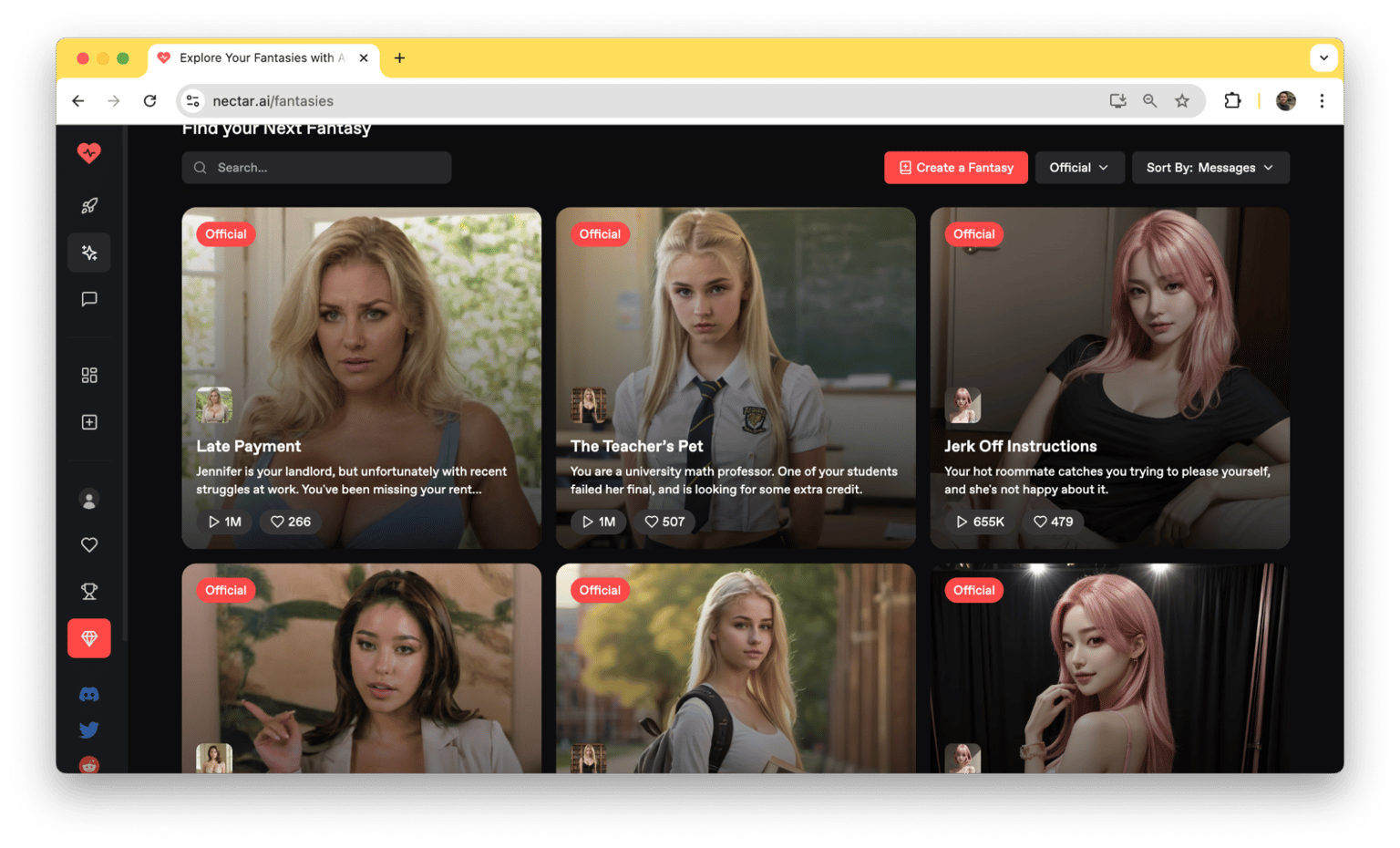The image size is (1400, 848).
Task: Click Official badge on the stage curtain card
Action: pos(973,590)
